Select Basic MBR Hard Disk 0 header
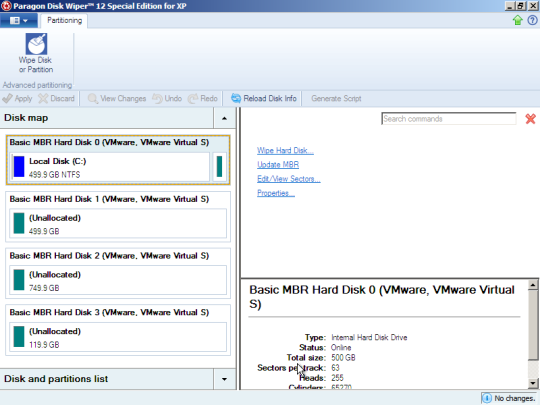 point(109,142)
